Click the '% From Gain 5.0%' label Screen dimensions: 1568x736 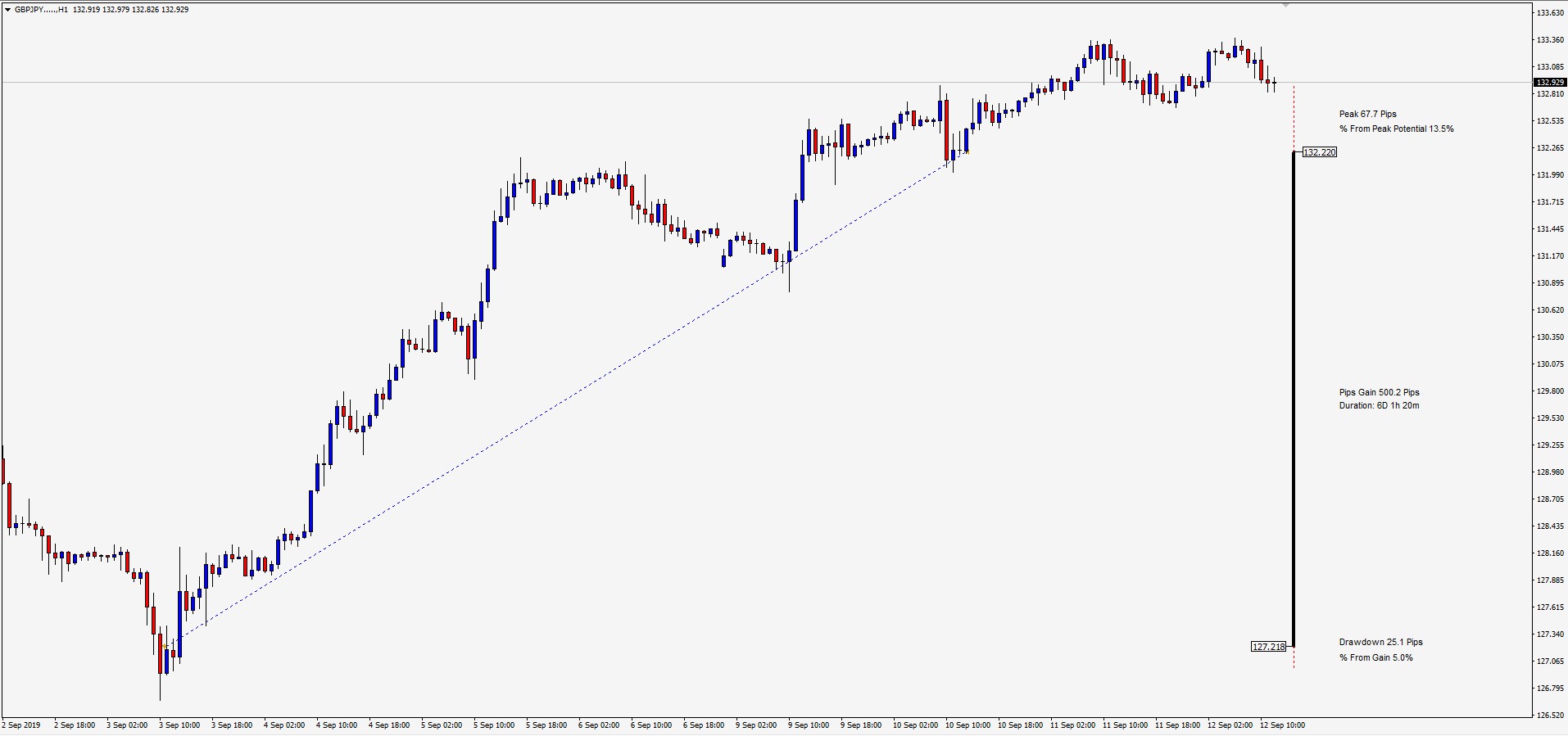(1376, 658)
